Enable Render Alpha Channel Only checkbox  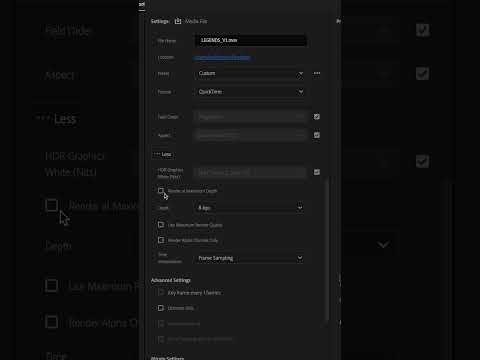click(161, 240)
